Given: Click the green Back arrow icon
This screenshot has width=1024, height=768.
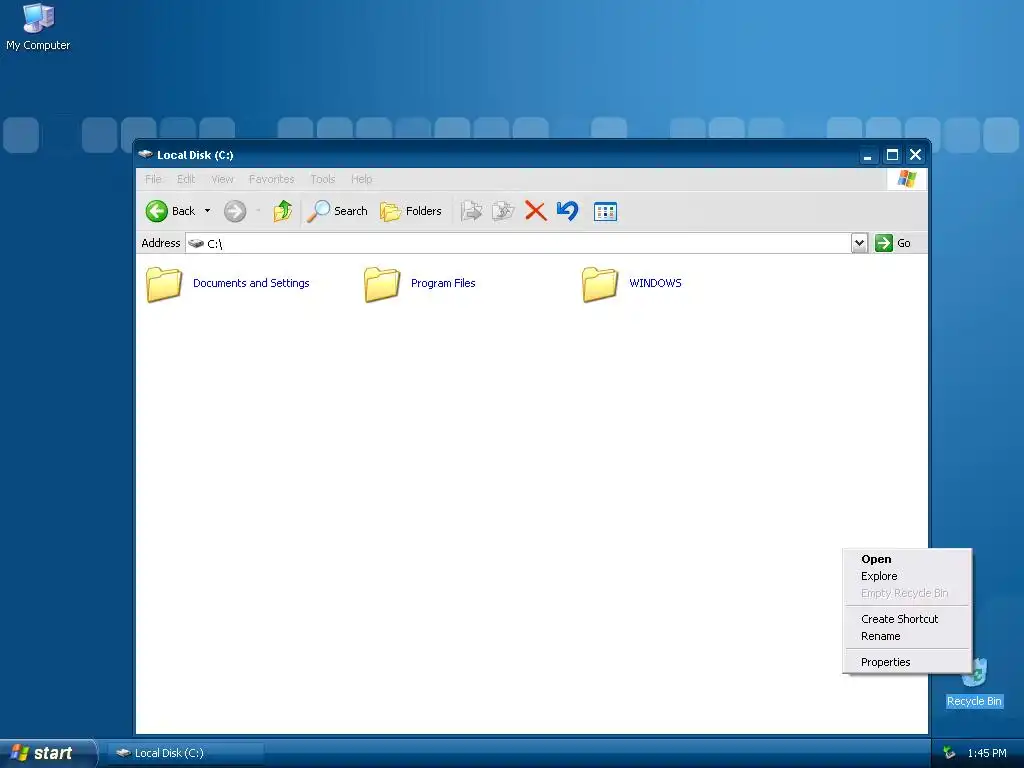Looking at the screenshot, I should [157, 211].
